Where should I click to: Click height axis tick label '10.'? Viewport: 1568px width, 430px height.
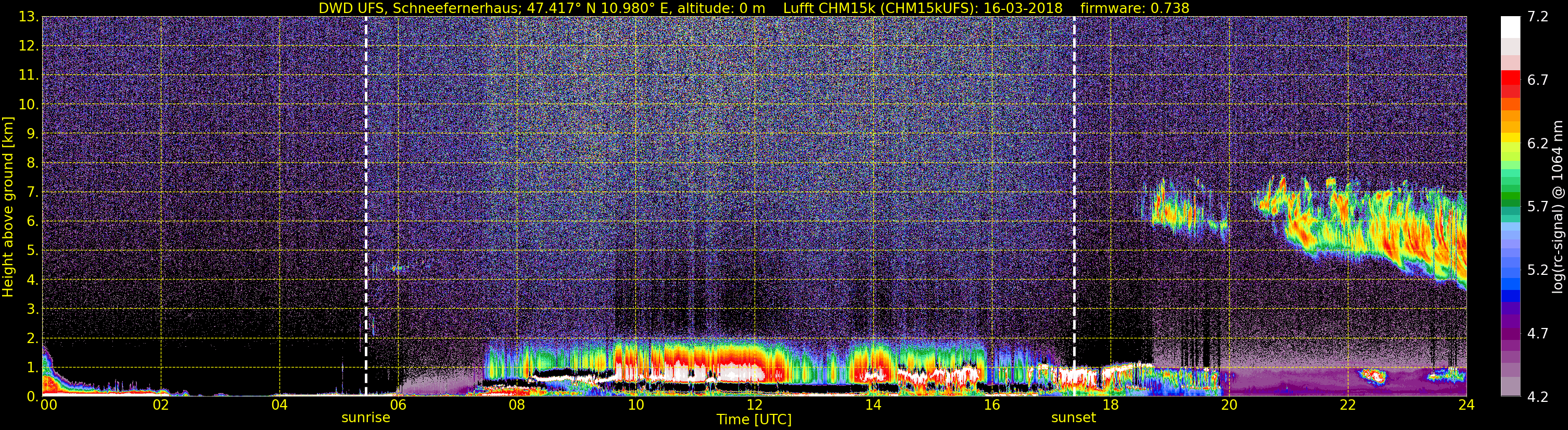(28, 104)
